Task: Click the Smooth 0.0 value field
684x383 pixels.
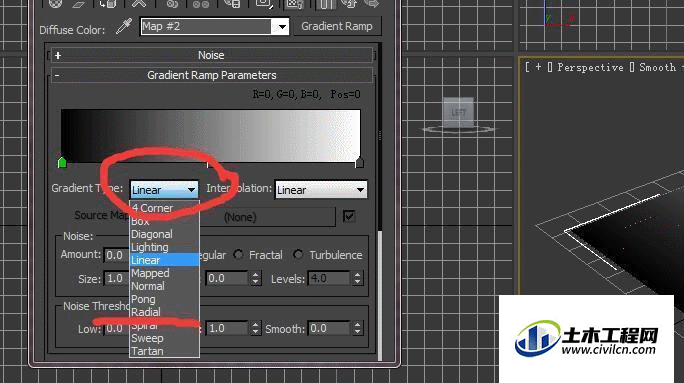Action: (329, 328)
